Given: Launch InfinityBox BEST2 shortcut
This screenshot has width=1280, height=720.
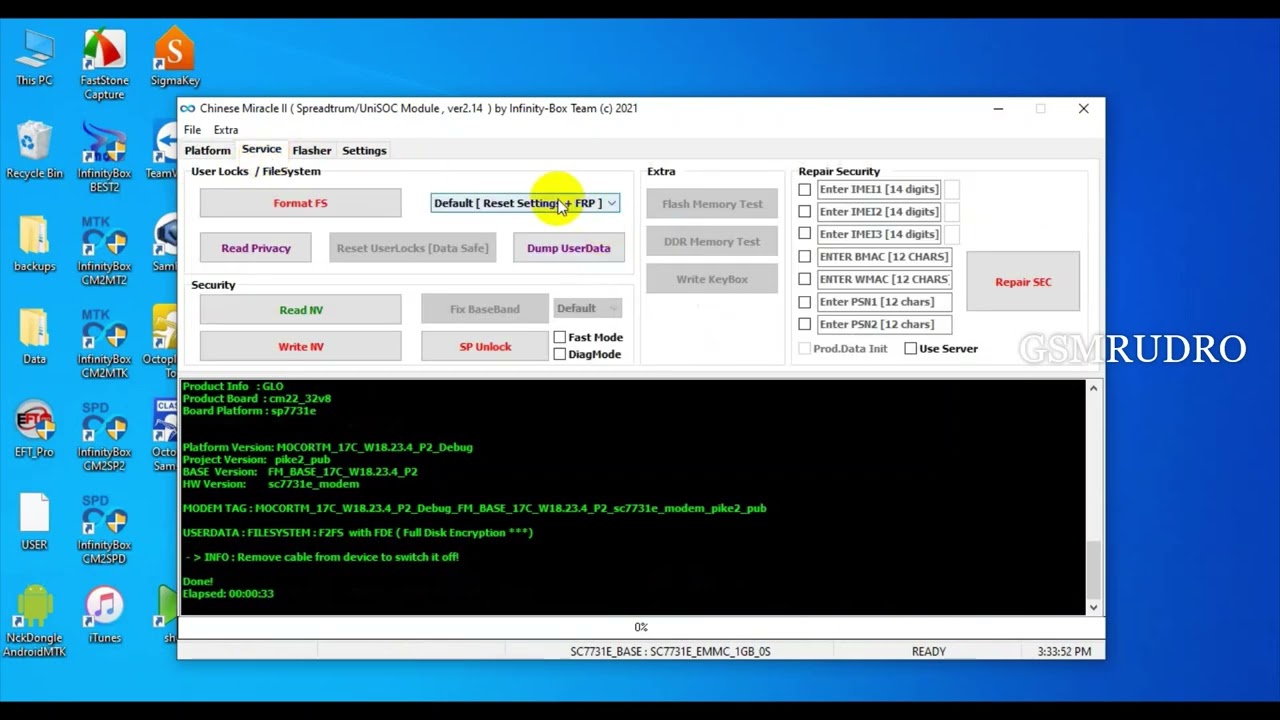Looking at the screenshot, I should (x=104, y=158).
